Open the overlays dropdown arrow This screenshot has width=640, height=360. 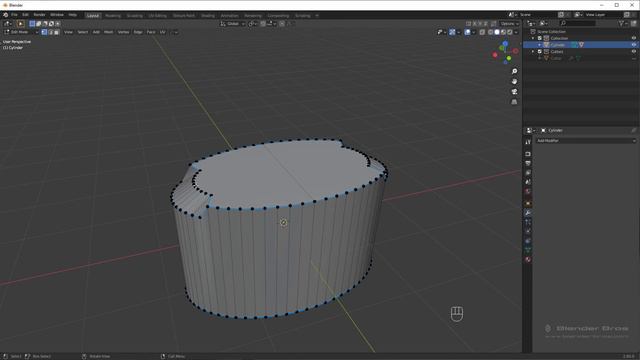[473, 32]
